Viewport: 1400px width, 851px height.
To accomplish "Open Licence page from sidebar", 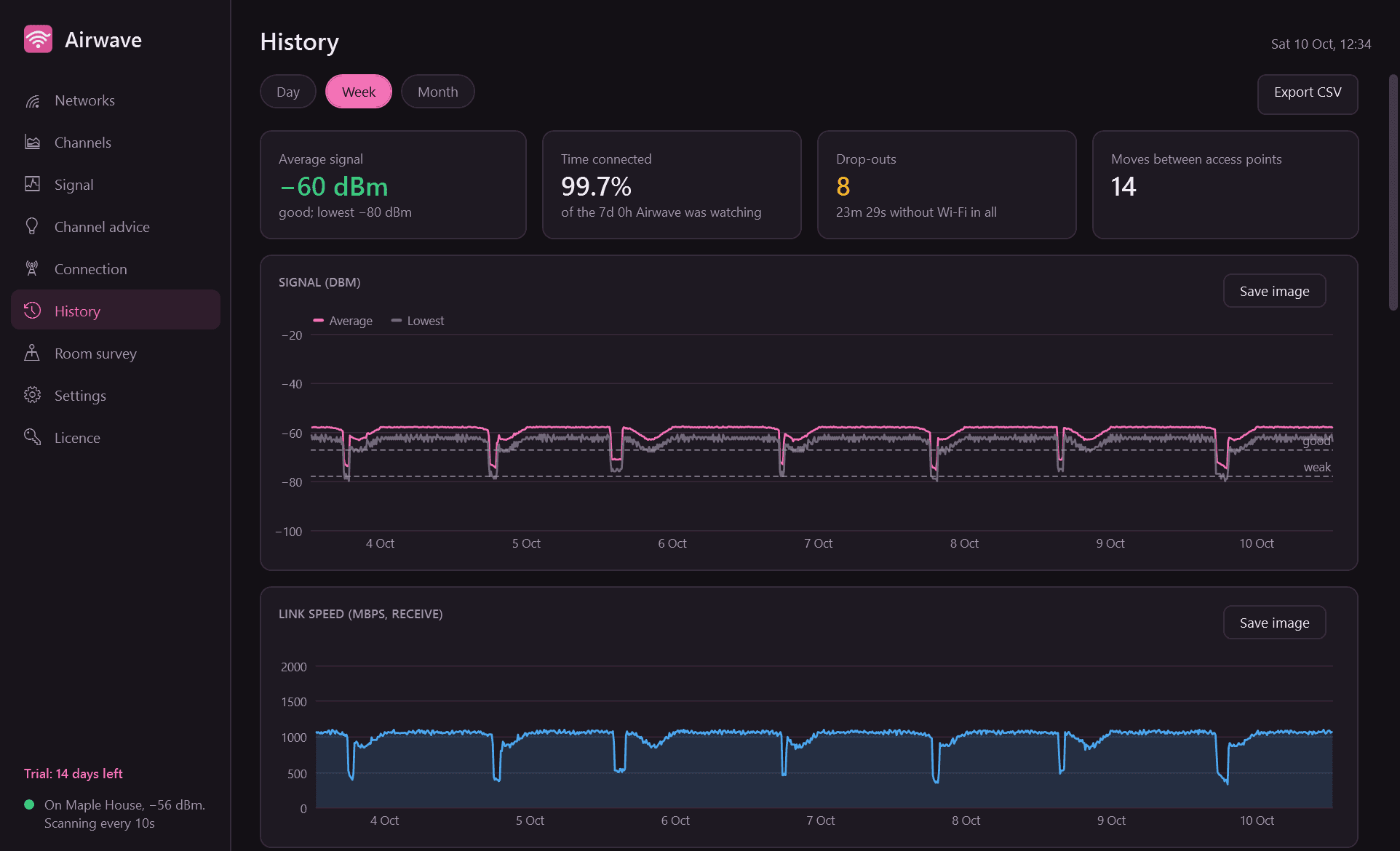I will pyautogui.click(x=116, y=438).
